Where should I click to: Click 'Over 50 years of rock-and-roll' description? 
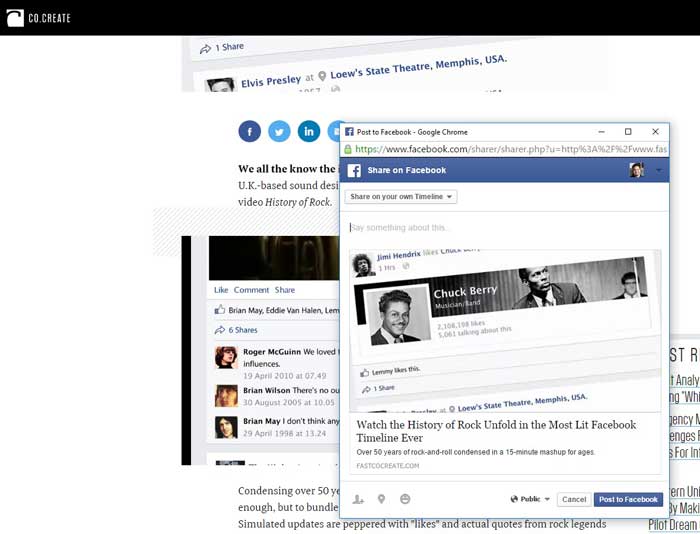(475, 452)
